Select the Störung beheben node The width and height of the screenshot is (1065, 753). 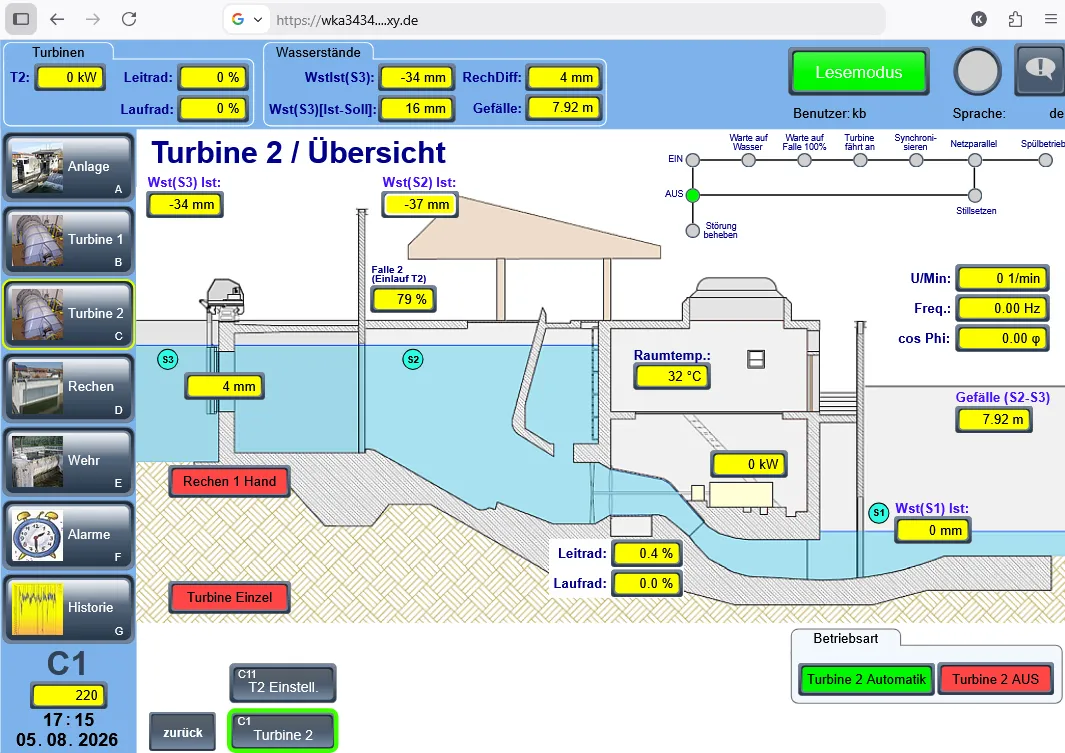(x=693, y=231)
